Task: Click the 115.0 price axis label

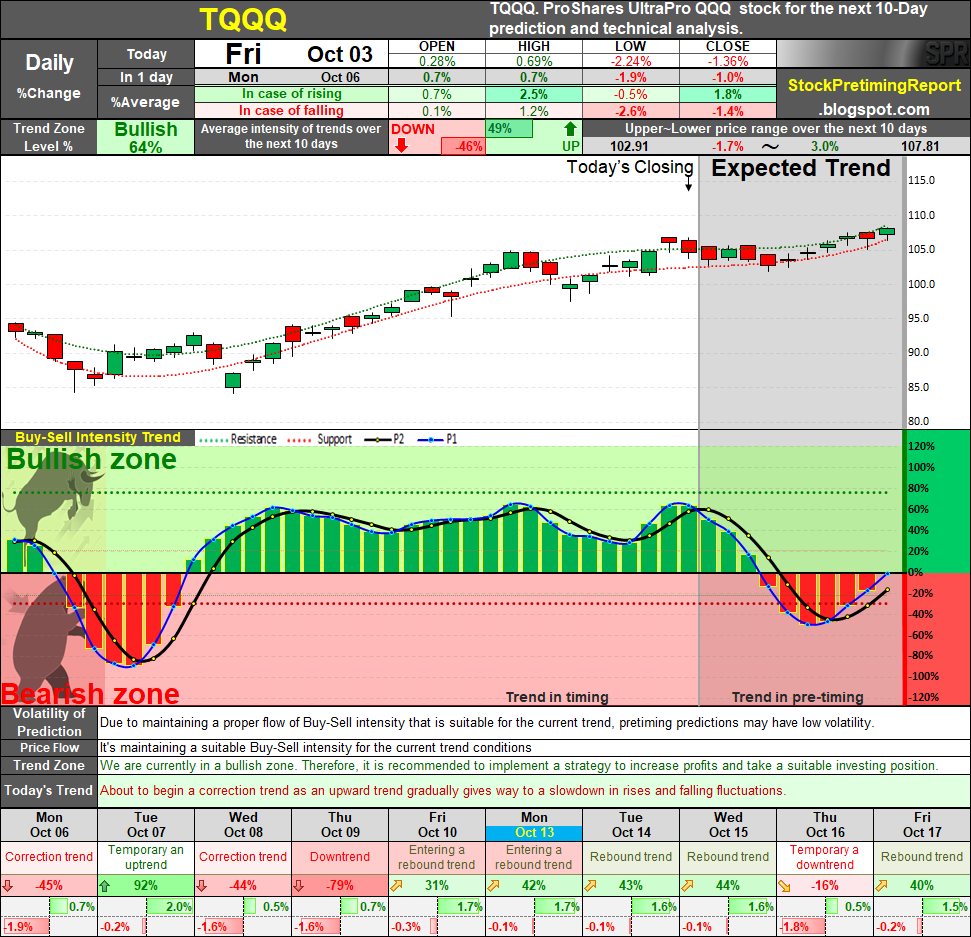Action: (921, 180)
